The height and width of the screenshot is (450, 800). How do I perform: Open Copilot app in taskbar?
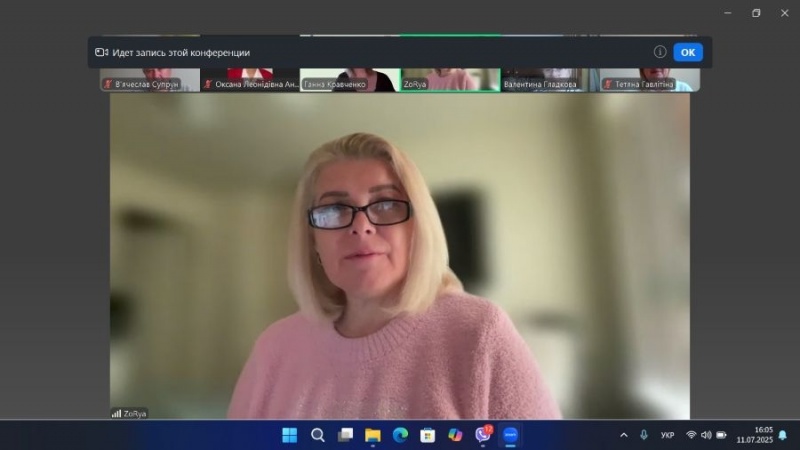tap(455, 435)
